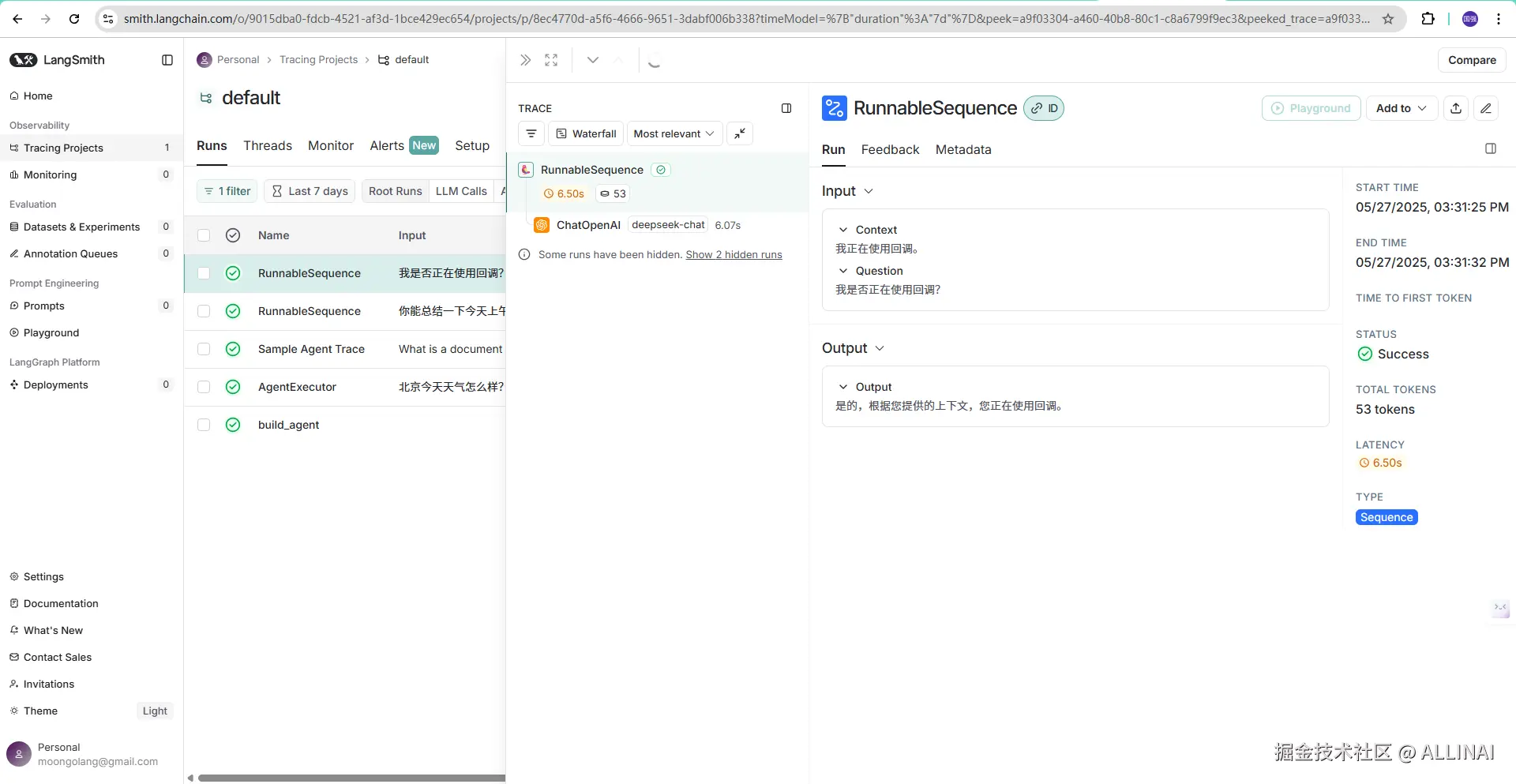
Task: Check the second RunnableSequence row checkbox
Action: pos(204,311)
